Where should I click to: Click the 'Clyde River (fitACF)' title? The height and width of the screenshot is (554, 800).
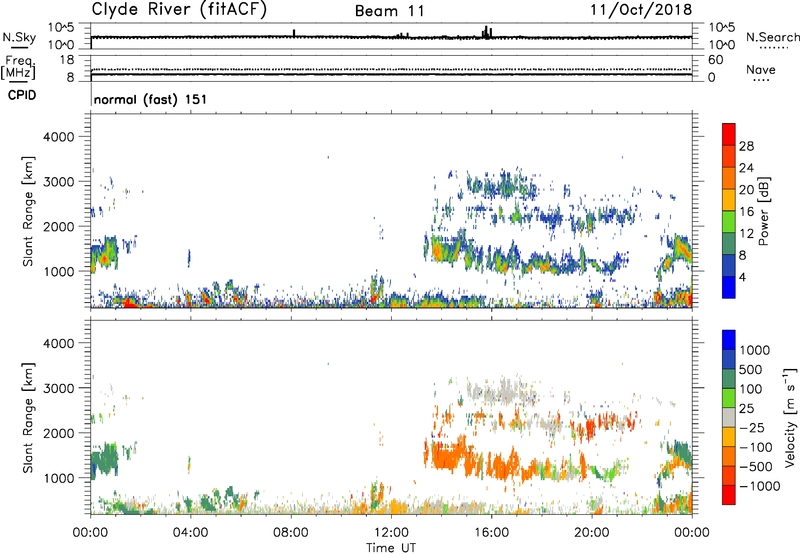pyautogui.click(x=179, y=10)
